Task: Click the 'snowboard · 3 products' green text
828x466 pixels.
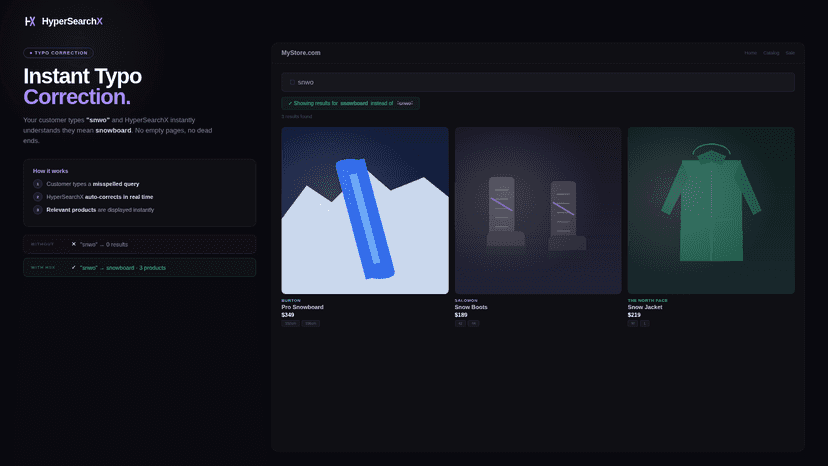Action: (136, 268)
